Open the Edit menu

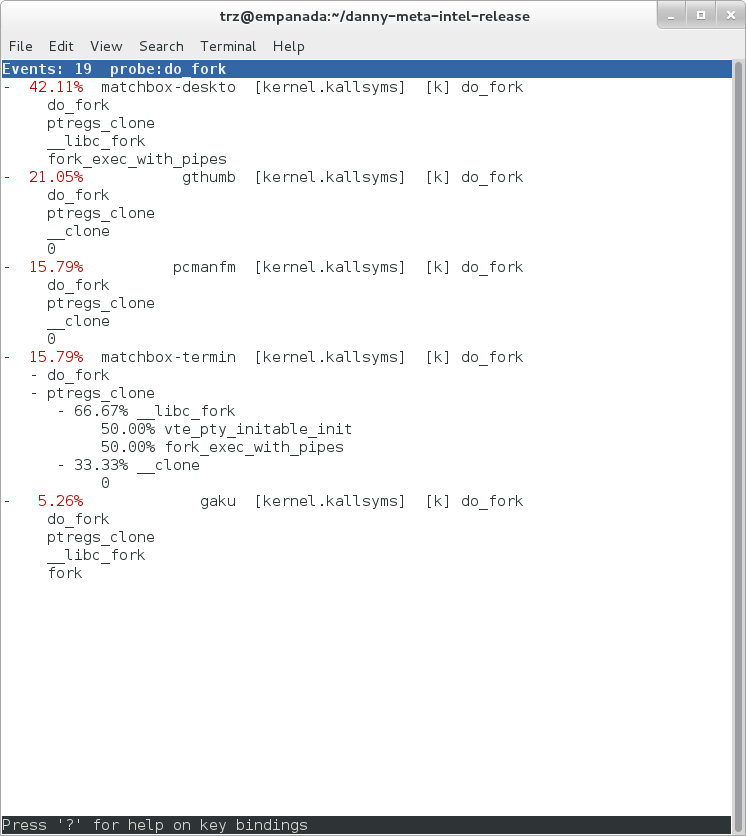click(x=61, y=46)
